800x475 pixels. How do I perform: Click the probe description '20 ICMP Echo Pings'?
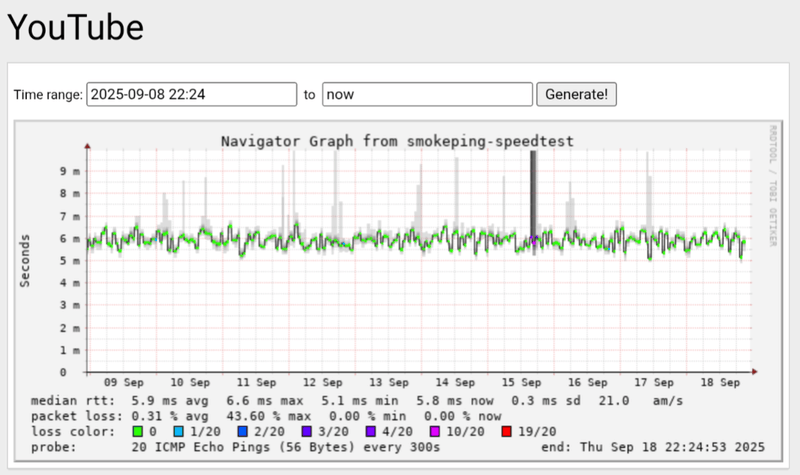click(203, 447)
